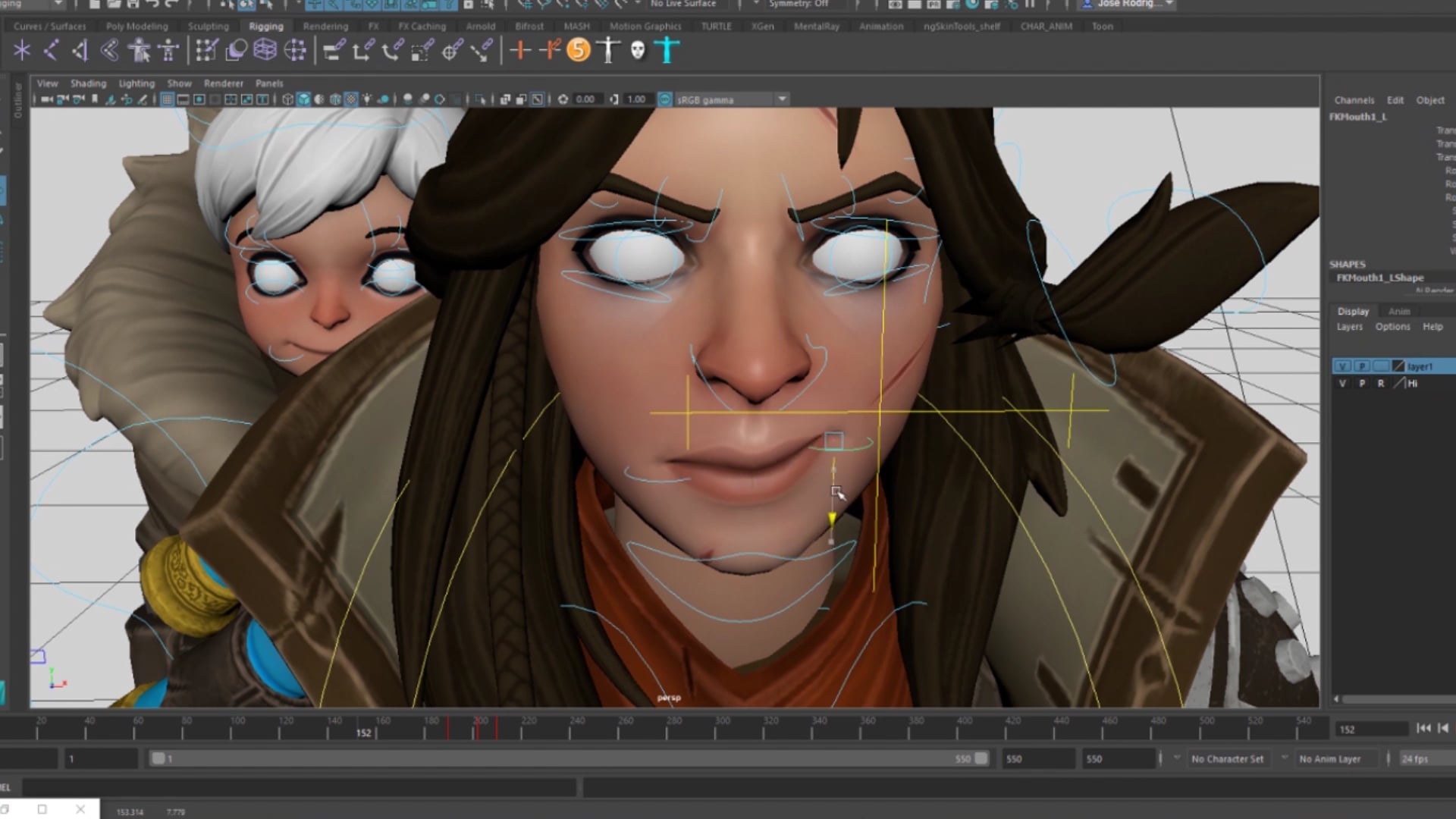
Task: Toggle the V box on the Hi layer
Action: click(1342, 384)
